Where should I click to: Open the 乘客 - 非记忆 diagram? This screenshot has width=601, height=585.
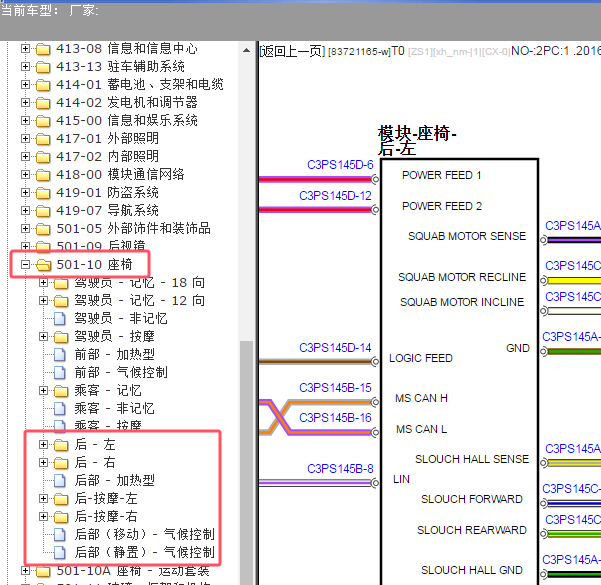(x=114, y=408)
